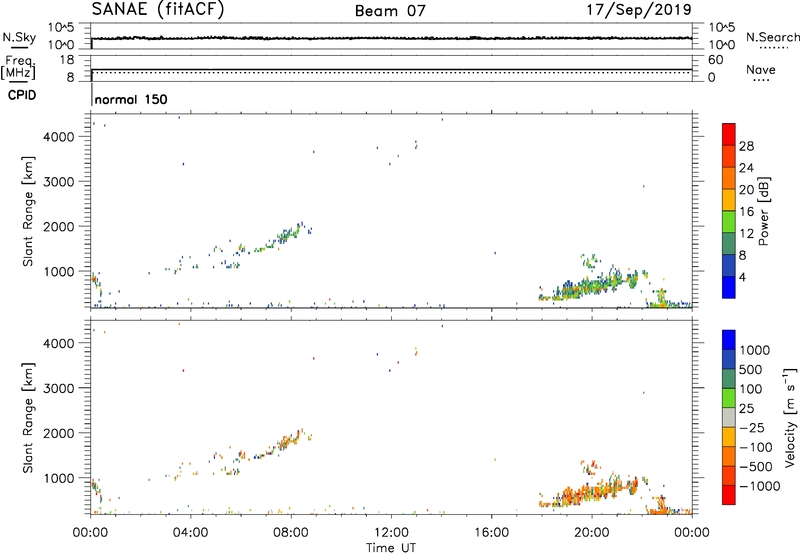This screenshot has width=800, height=554.
Task: Click the "12:00" time axis label
Action: tap(391, 533)
